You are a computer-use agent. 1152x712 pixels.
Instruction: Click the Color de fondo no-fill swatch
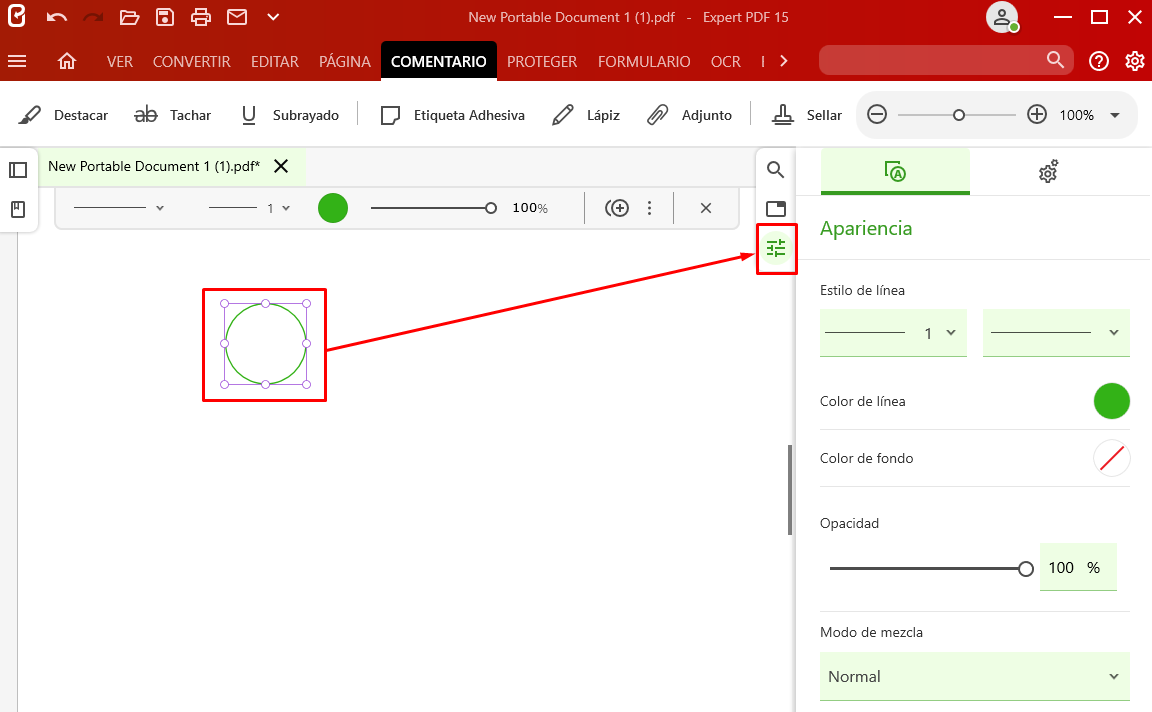[1112, 458]
